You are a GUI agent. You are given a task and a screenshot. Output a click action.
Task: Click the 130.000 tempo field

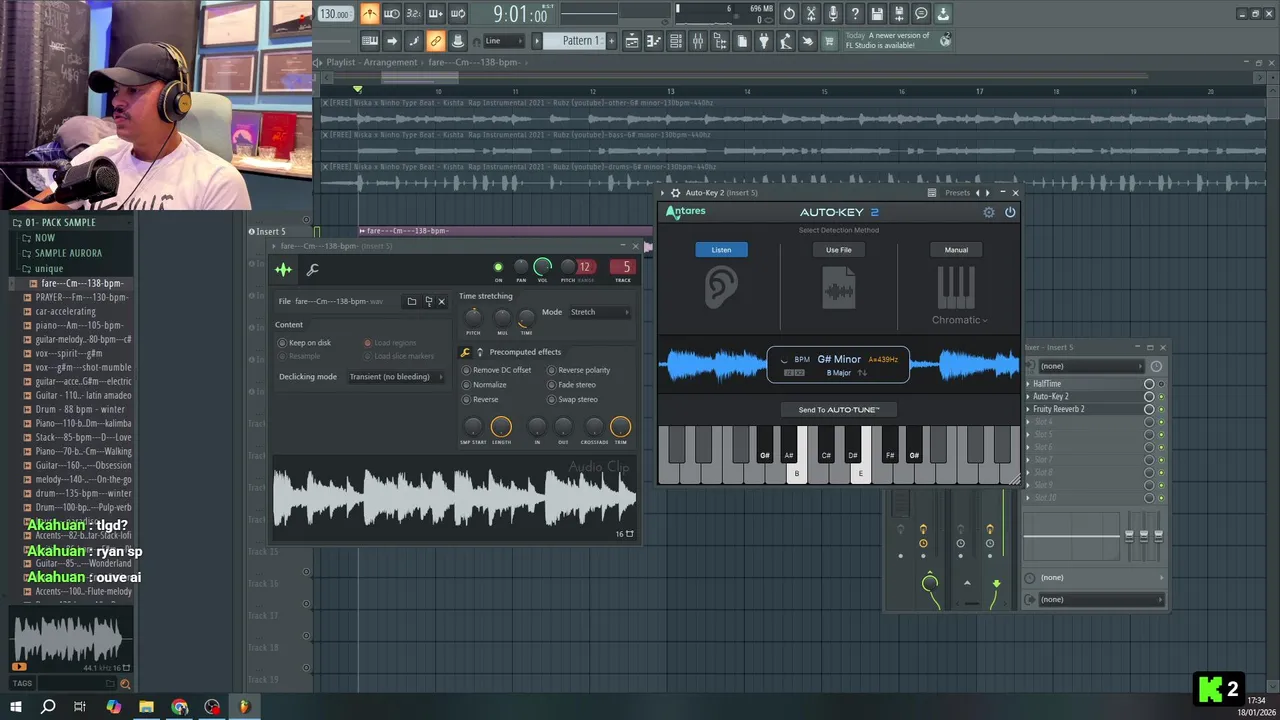tap(334, 14)
